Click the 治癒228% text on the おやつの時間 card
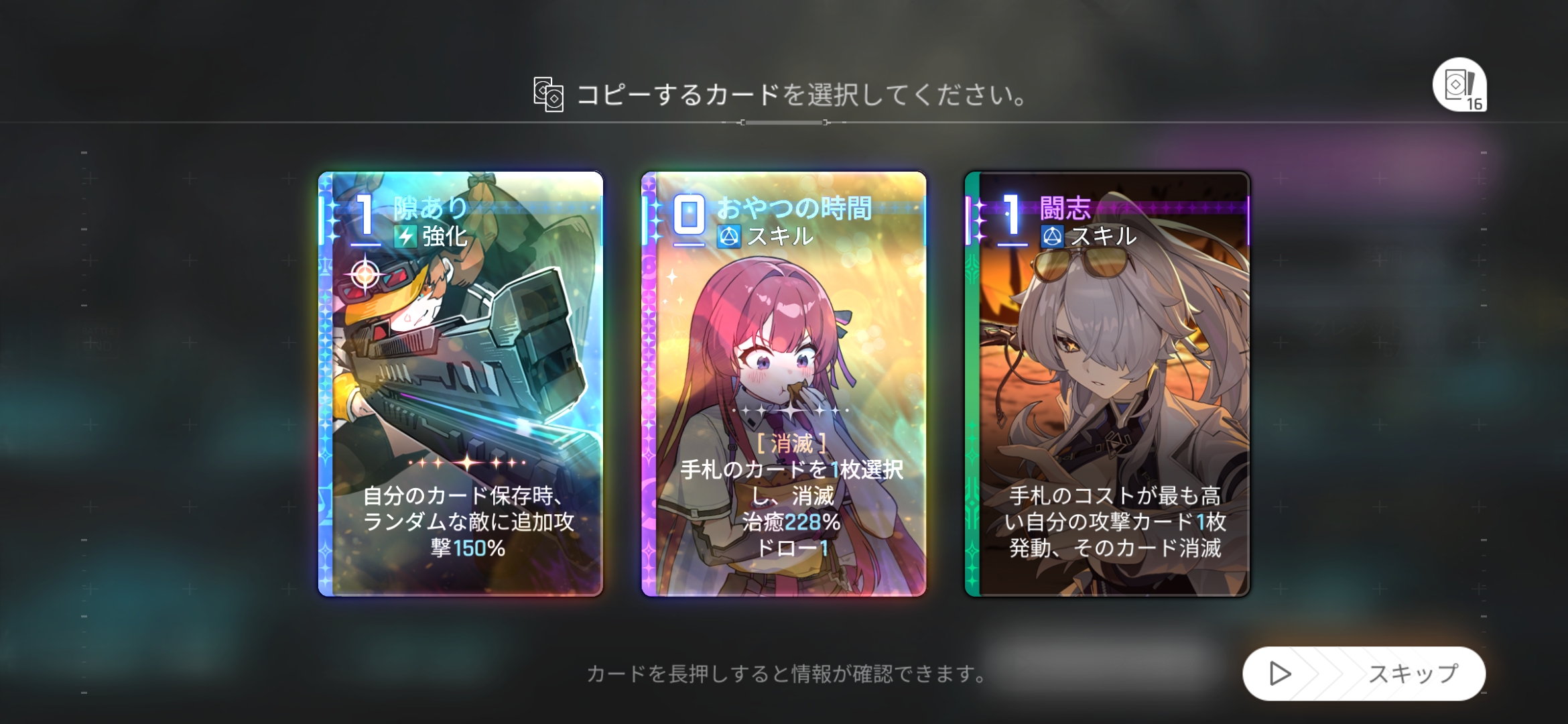Screen dimensions: 1568x724 click(x=791, y=522)
